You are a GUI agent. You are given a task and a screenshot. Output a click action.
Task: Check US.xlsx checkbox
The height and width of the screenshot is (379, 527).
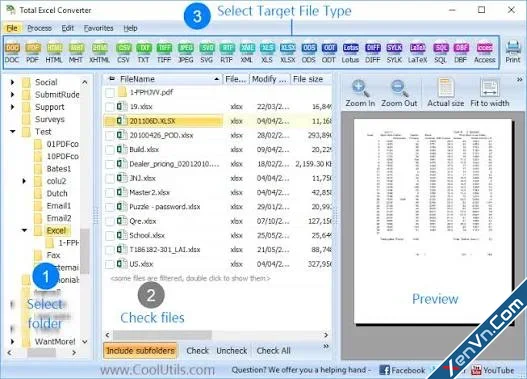(x=110, y=264)
